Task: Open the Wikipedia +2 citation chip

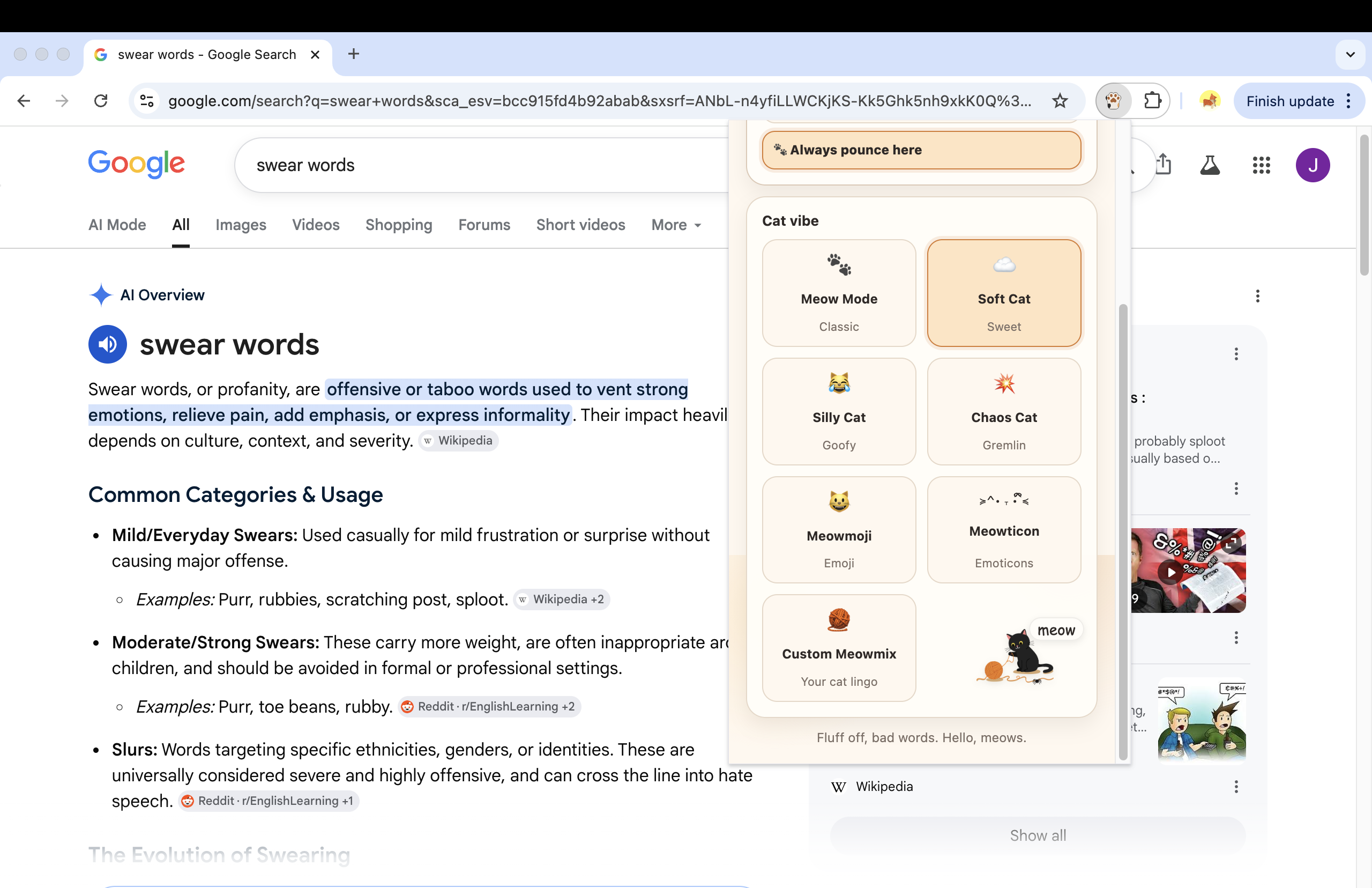Action: coord(561,600)
